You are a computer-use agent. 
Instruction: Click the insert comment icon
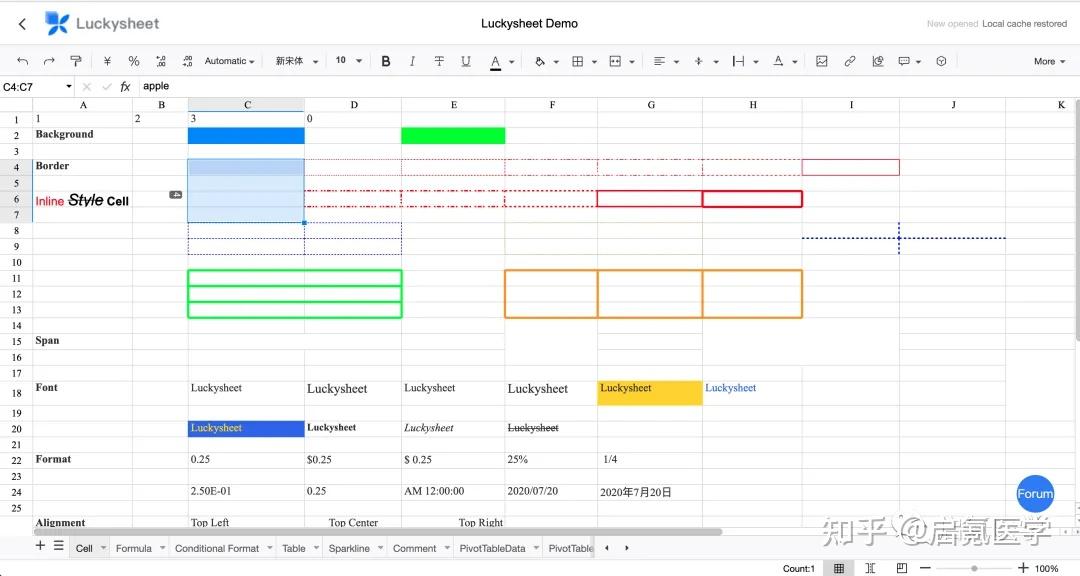(905, 61)
